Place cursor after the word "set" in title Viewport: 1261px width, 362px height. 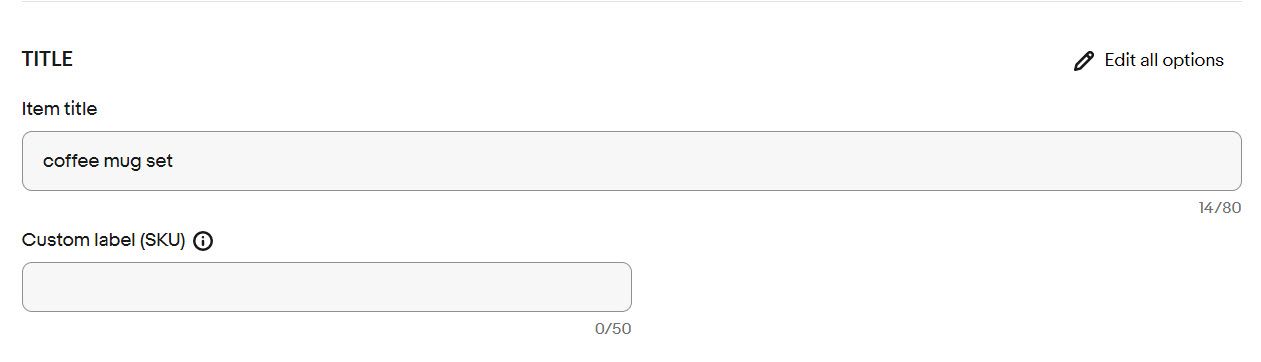175,161
